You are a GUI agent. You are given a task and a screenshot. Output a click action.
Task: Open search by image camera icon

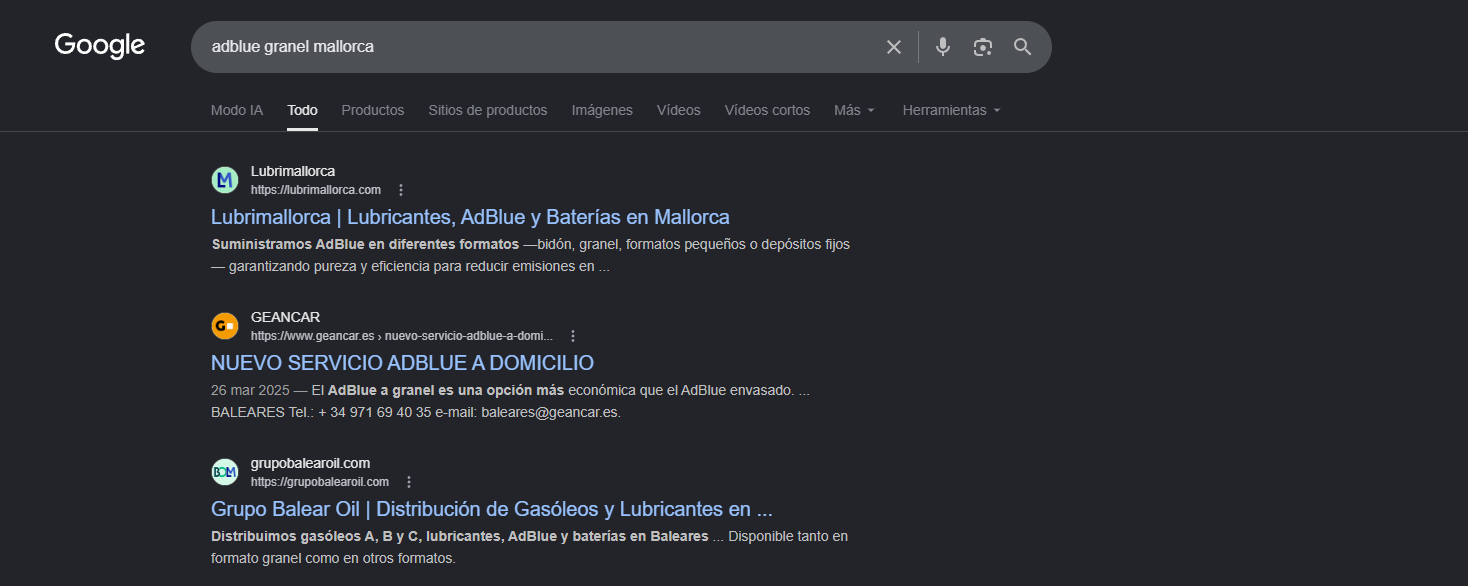coord(983,47)
